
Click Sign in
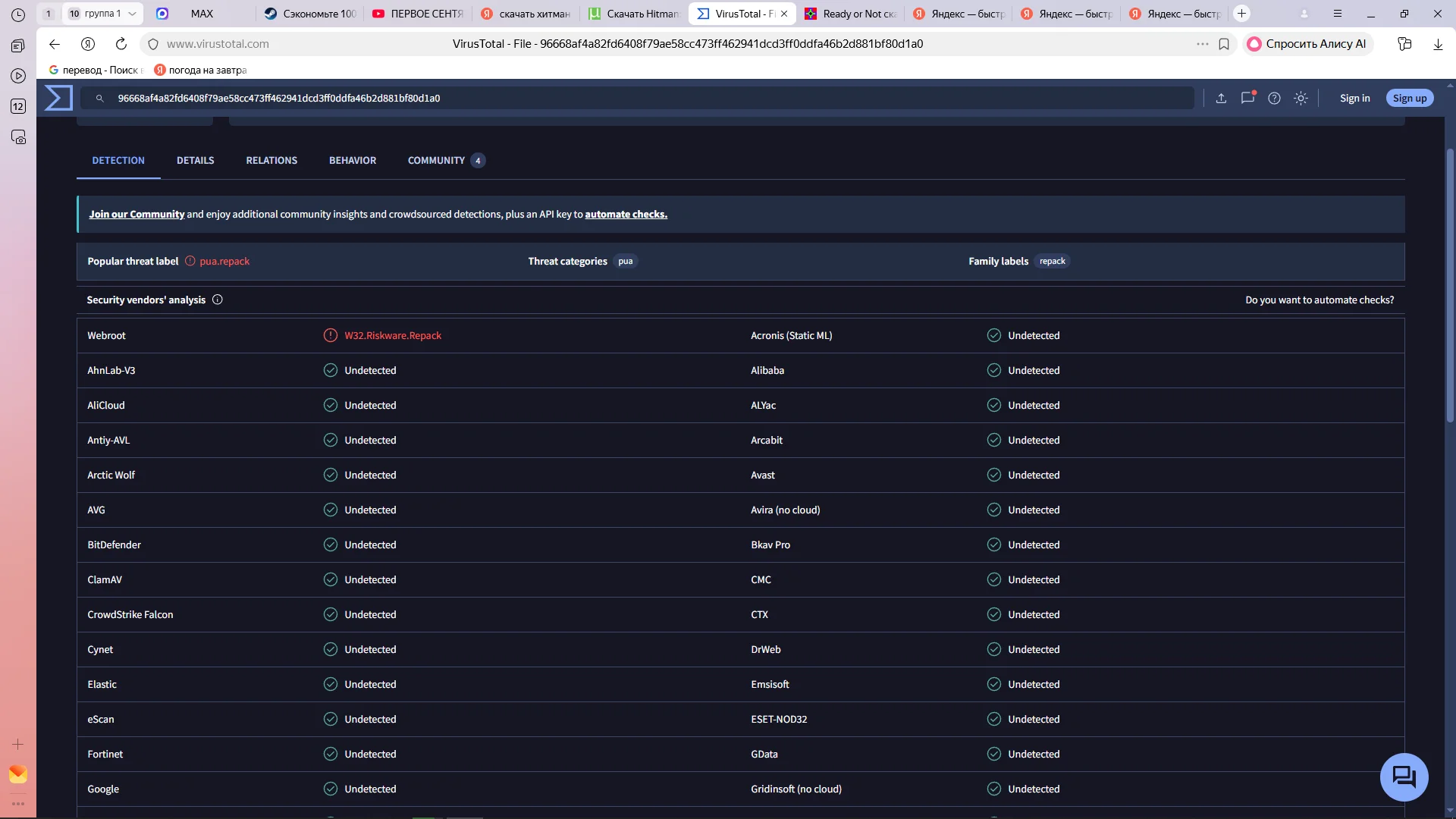tap(1354, 98)
